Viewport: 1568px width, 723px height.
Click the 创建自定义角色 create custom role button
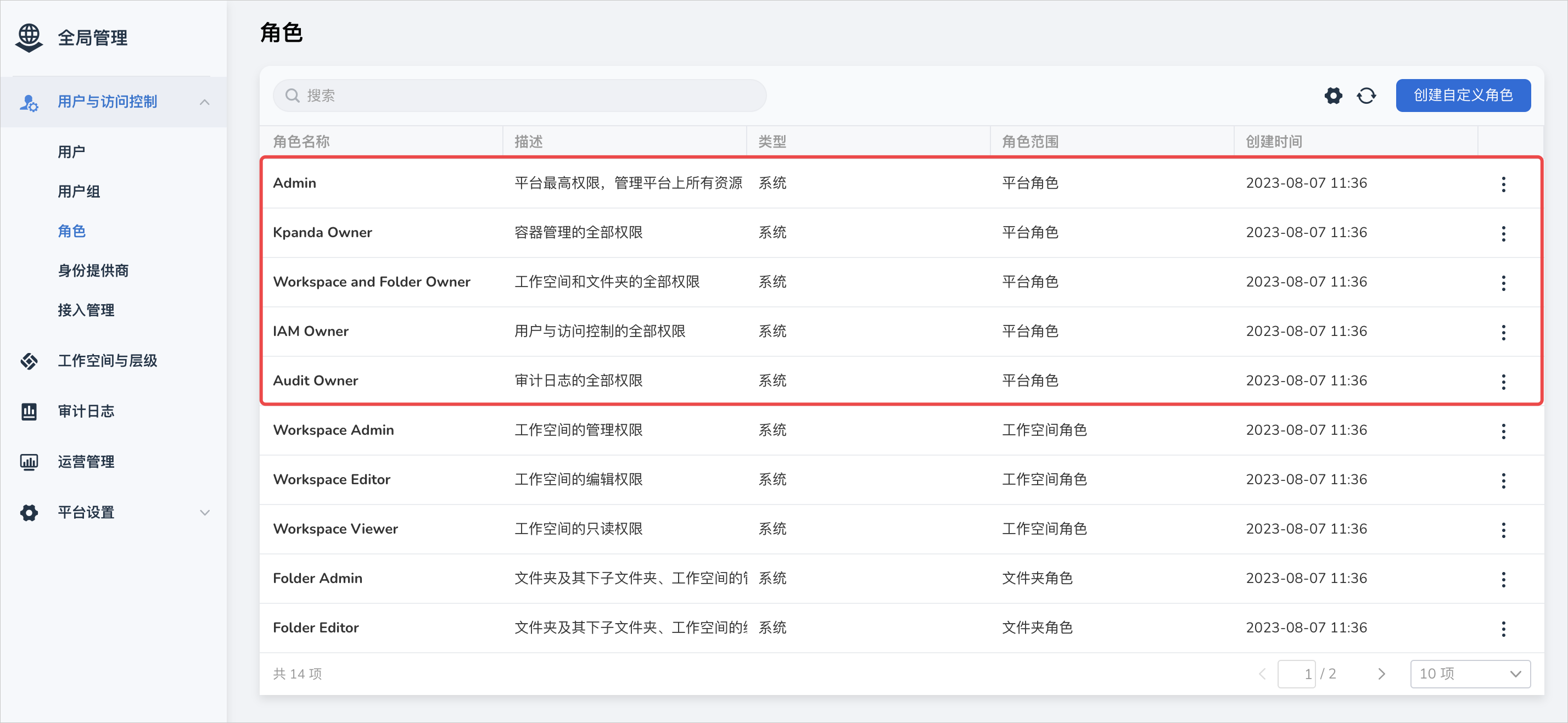(x=1463, y=95)
